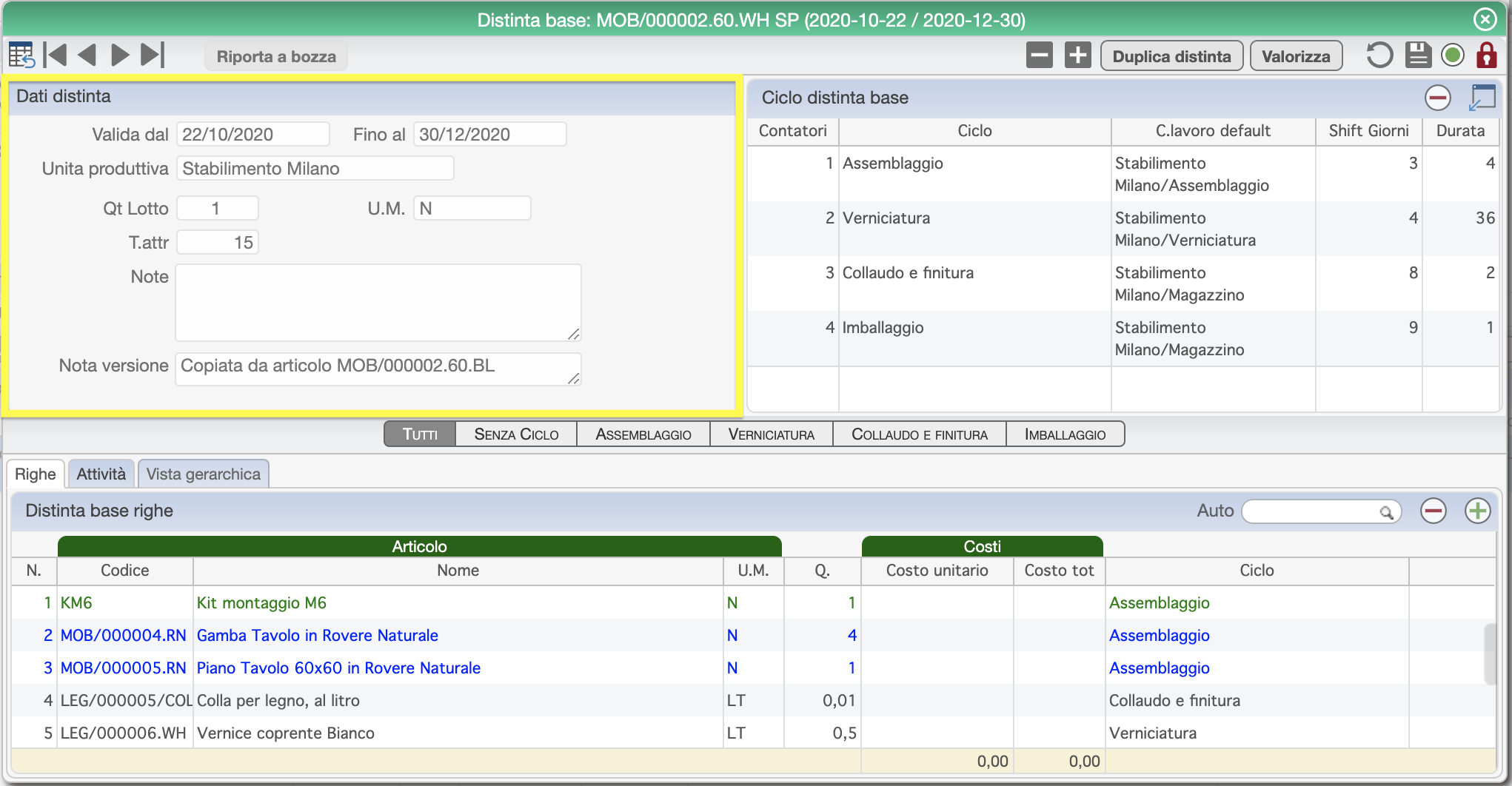Click the Durata column header
This screenshot has height=786, width=1512.
click(1460, 131)
